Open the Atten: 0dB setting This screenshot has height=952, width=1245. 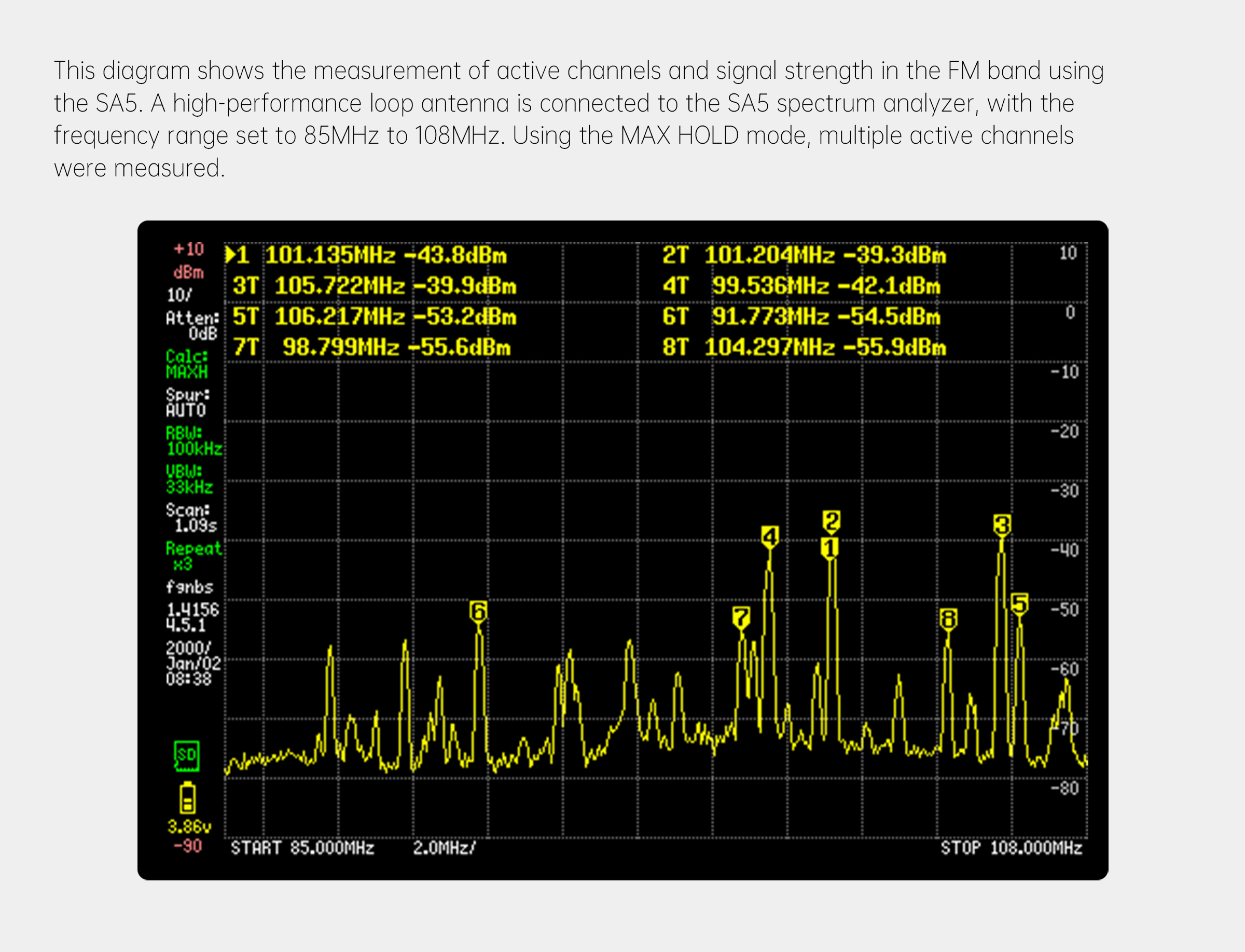tap(192, 325)
